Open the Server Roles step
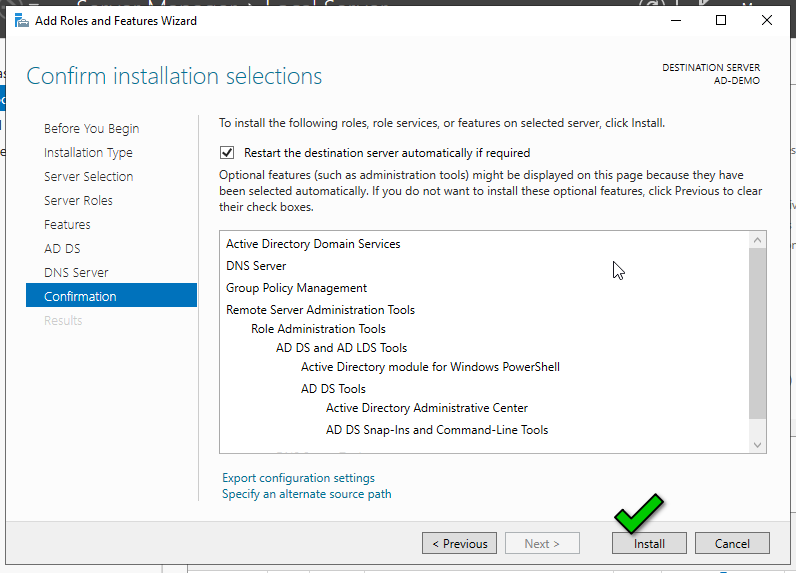This screenshot has width=796, height=573. click(78, 200)
